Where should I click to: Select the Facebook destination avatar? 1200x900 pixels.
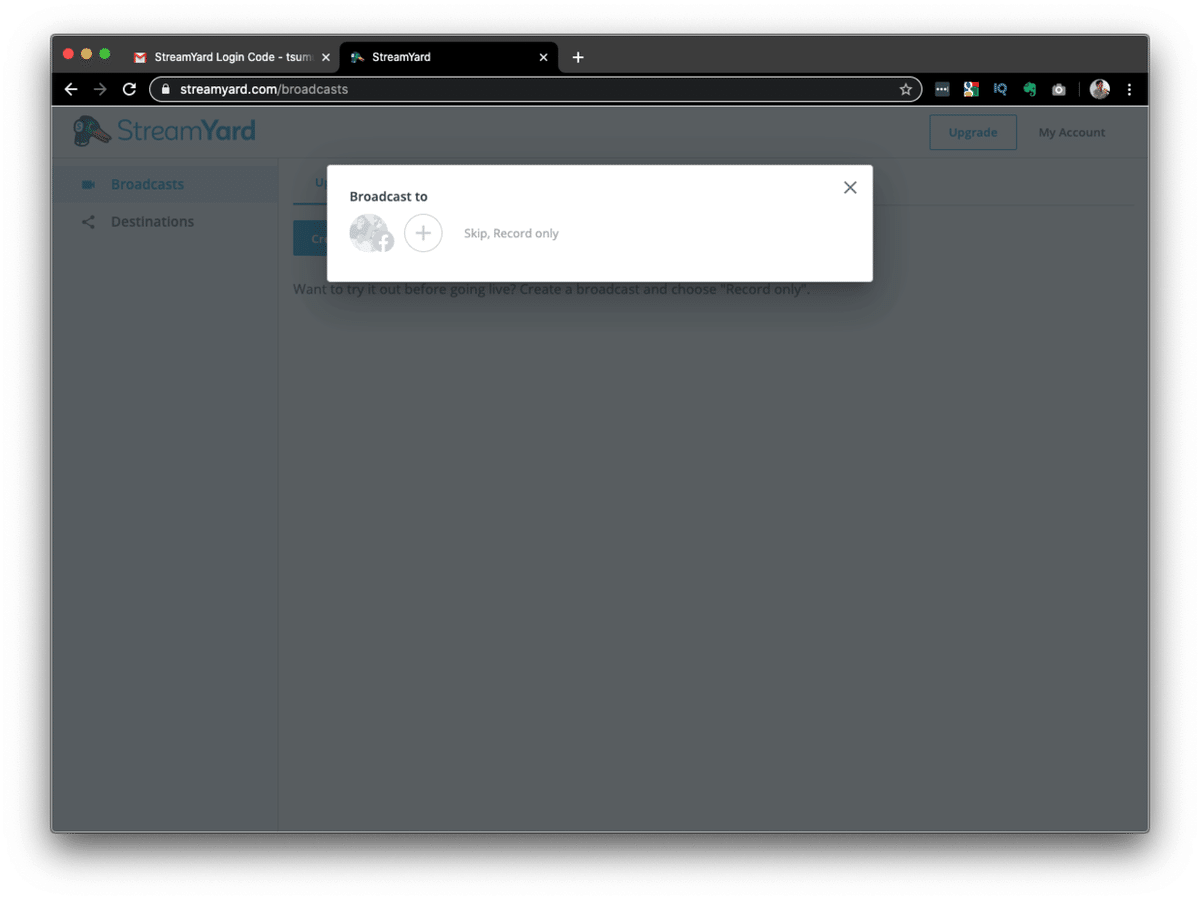click(371, 233)
